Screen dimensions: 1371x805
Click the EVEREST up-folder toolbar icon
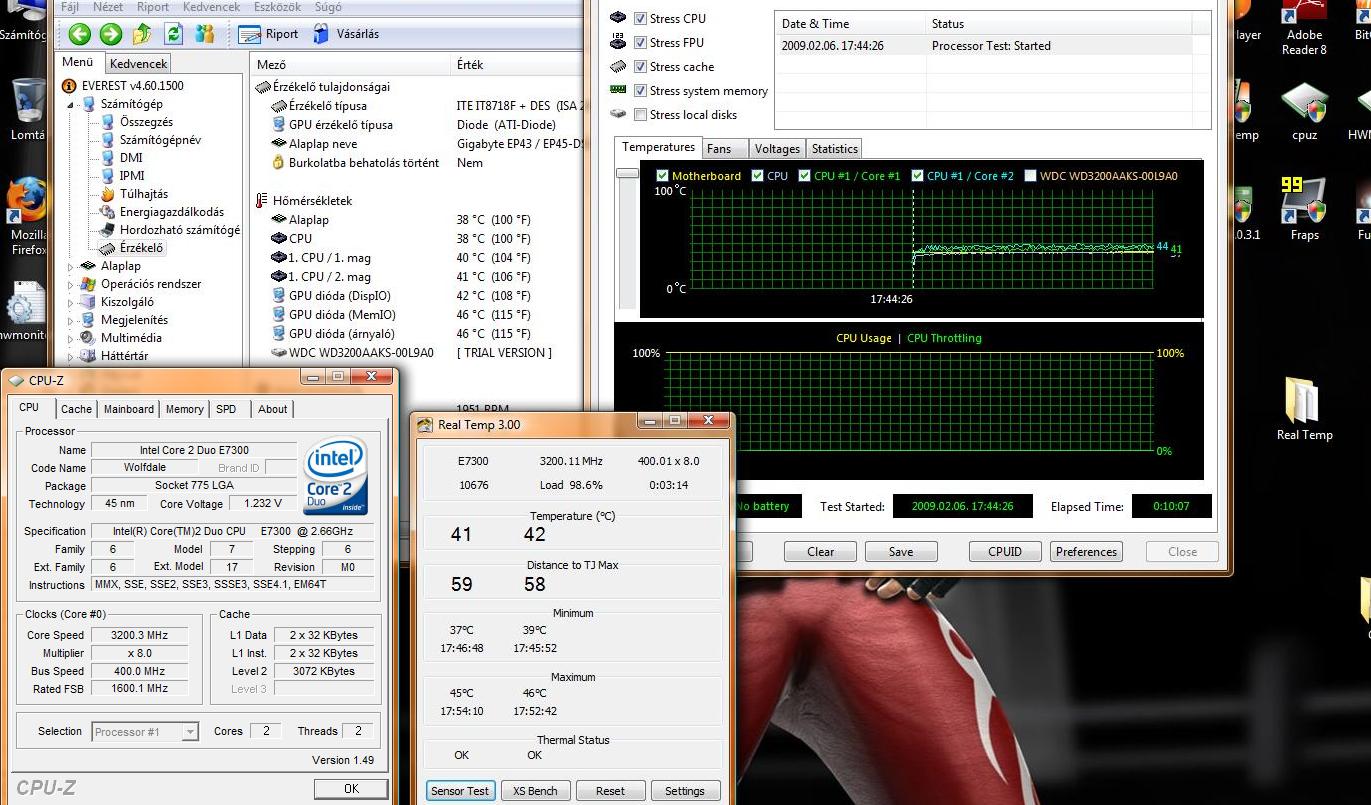click(143, 34)
